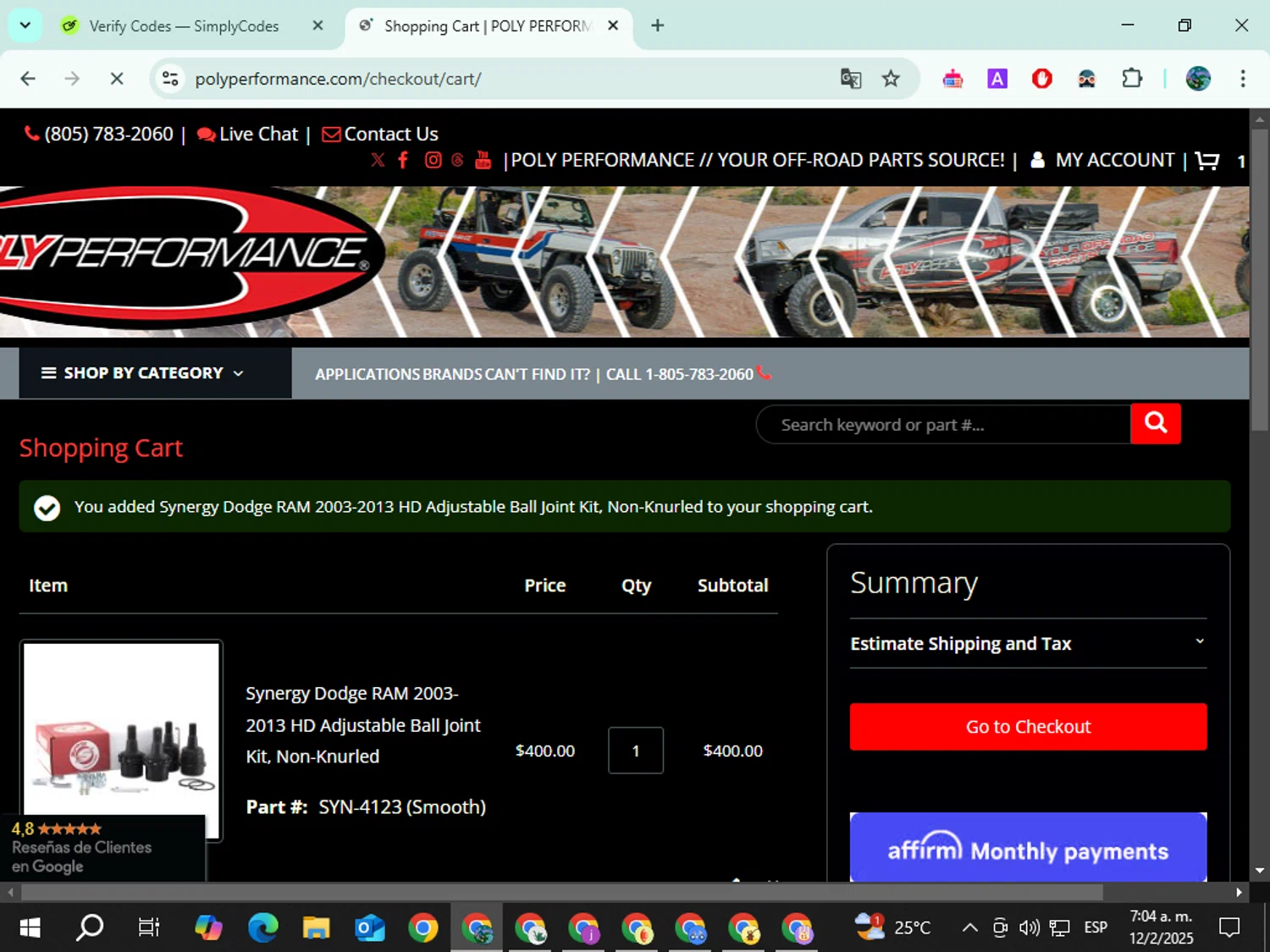
Task: Open the YouTube social icon
Action: (483, 160)
